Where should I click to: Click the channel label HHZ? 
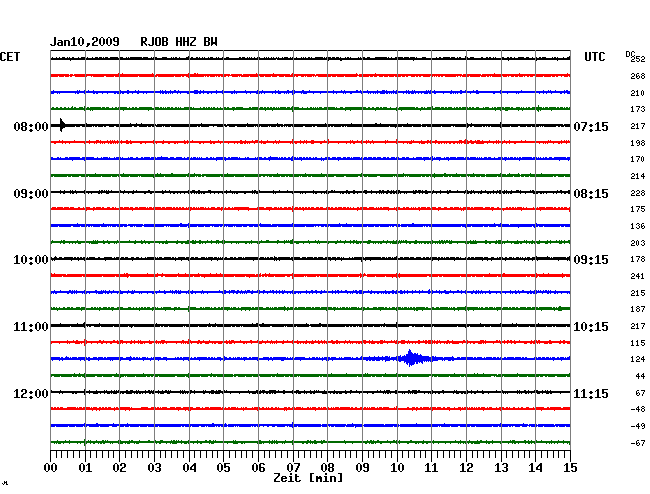[186, 42]
